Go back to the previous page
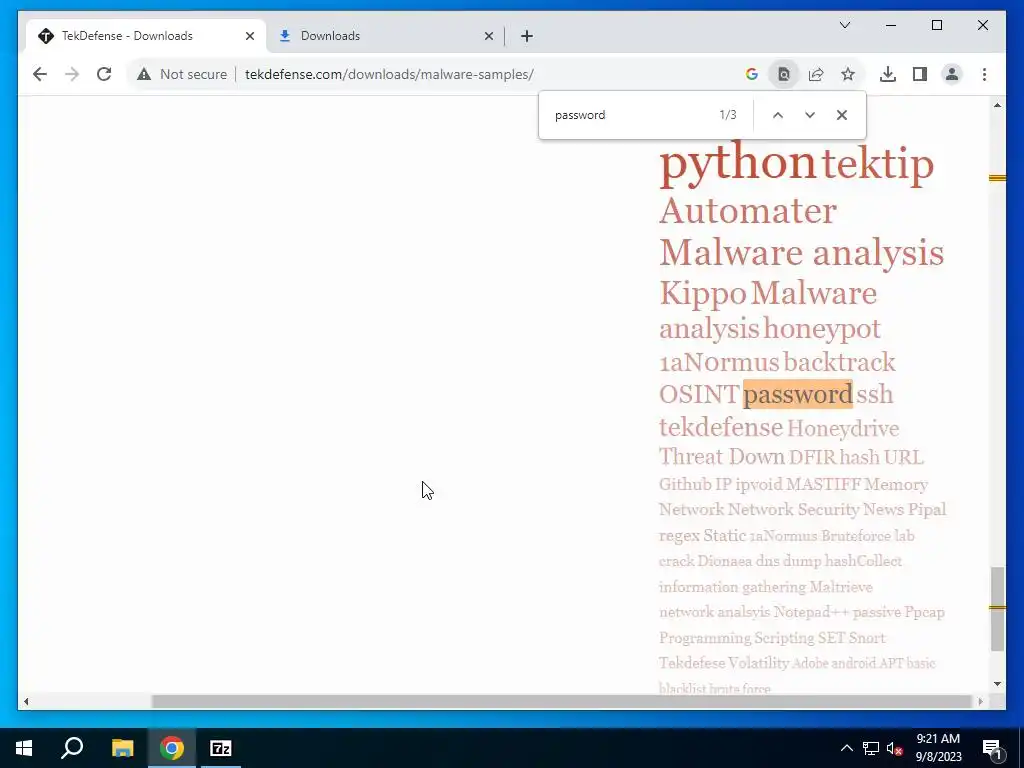The image size is (1024, 768). [40, 74]
